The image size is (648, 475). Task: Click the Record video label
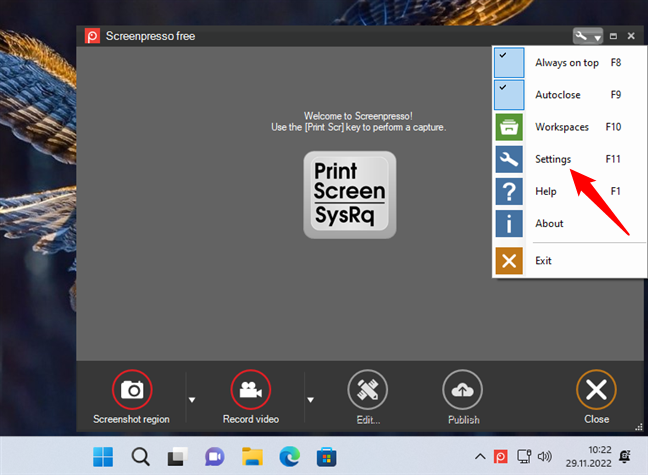click(251, 419)
